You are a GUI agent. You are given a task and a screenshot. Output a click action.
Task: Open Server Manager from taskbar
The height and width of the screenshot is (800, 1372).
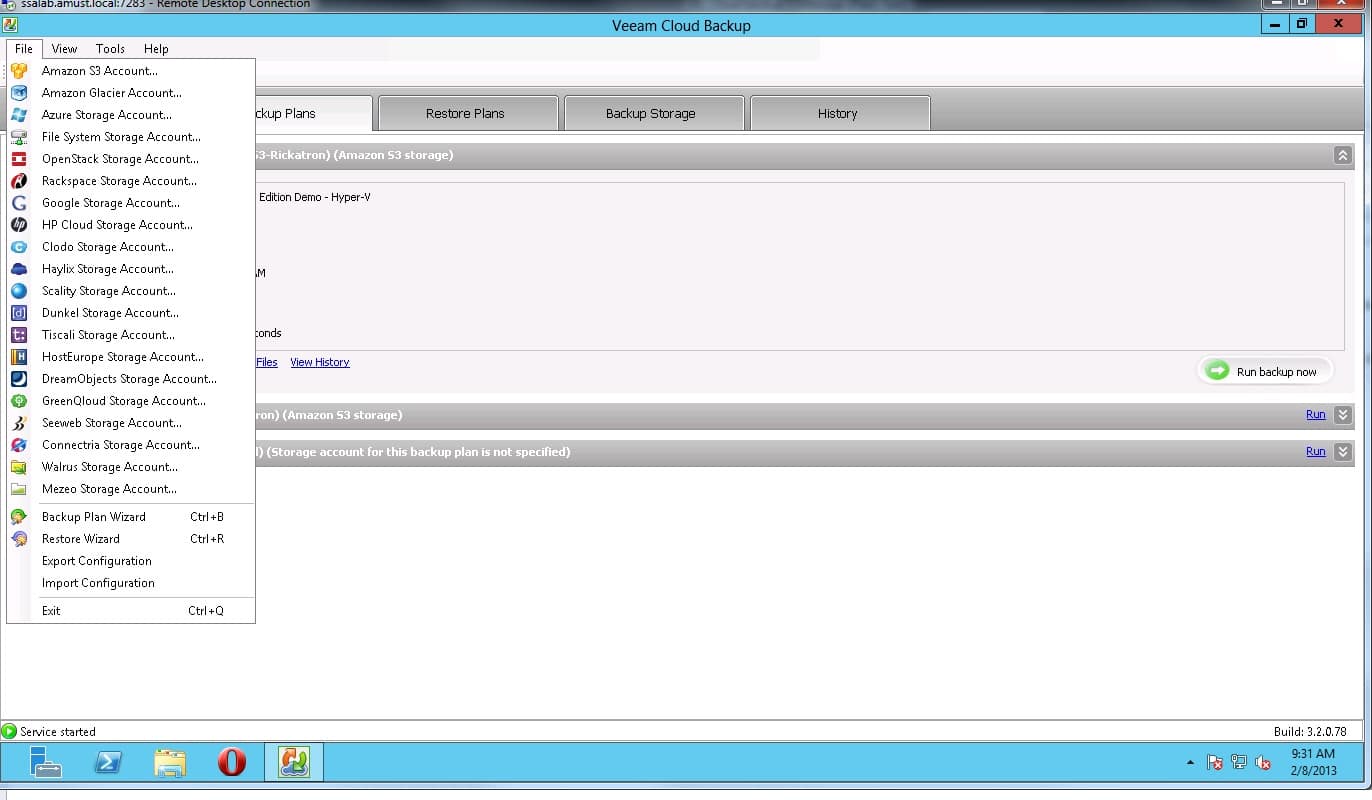[x=45, y=762]
